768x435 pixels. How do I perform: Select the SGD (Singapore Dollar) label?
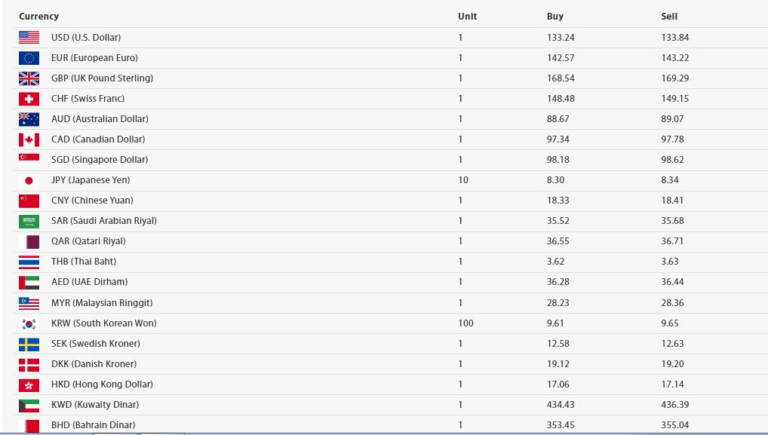coord(97,160)
